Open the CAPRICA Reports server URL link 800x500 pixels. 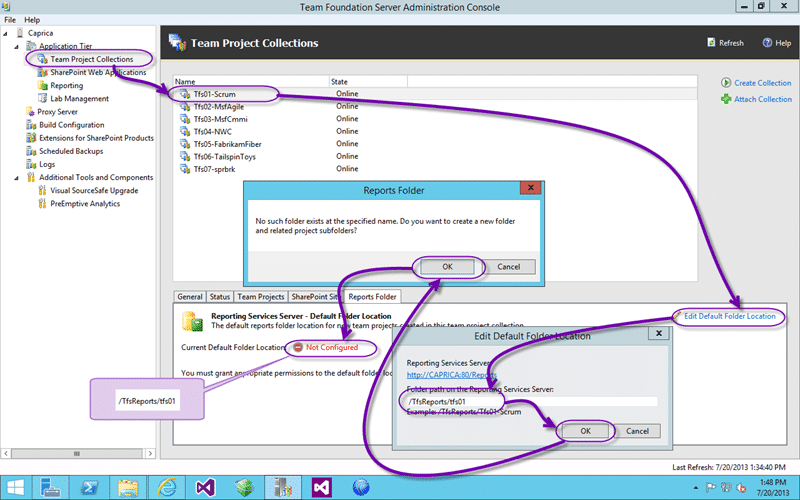452,375
